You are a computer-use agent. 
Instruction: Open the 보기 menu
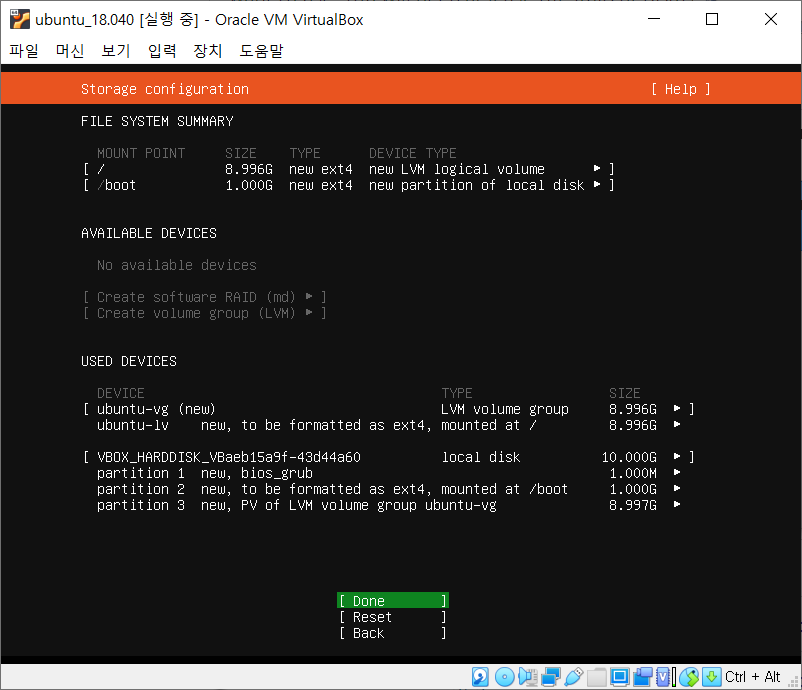click(116, 51)
